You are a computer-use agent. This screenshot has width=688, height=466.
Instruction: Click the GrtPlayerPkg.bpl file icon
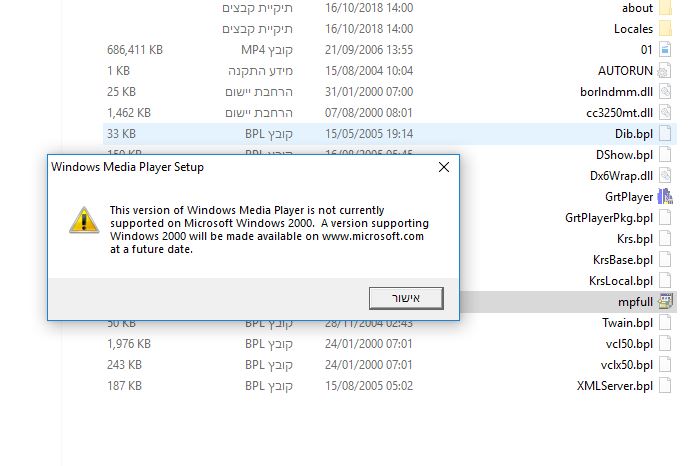click(665, 218)
